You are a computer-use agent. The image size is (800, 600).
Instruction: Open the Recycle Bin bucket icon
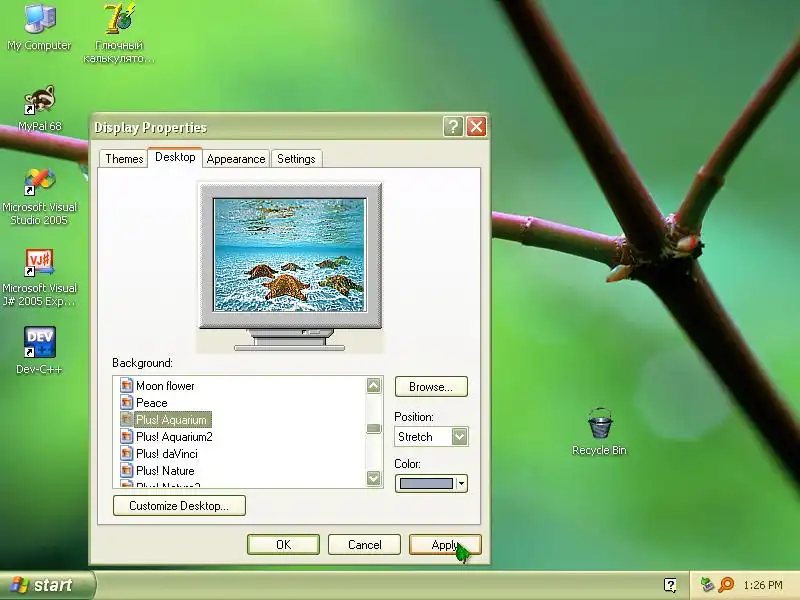599,431
